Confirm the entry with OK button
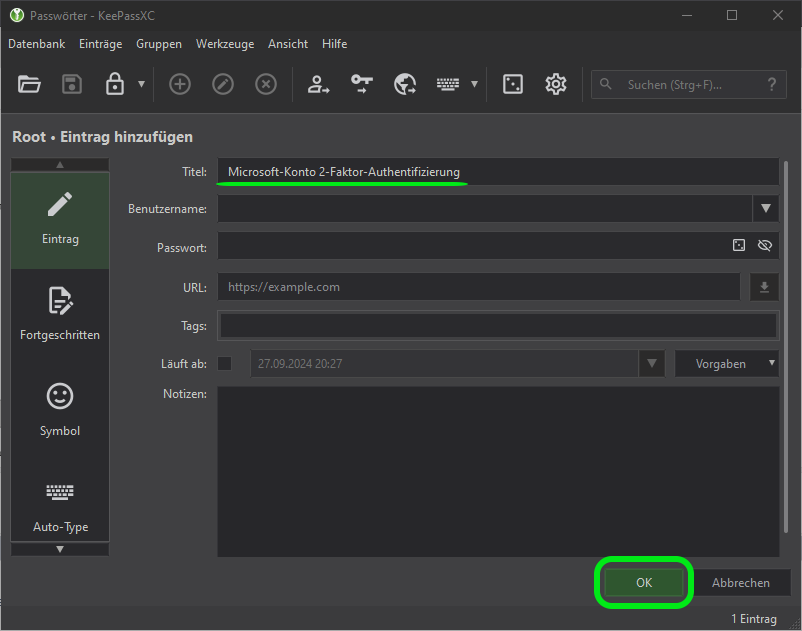Viewport: 802px width, 631px height. [x=644, y=583]
